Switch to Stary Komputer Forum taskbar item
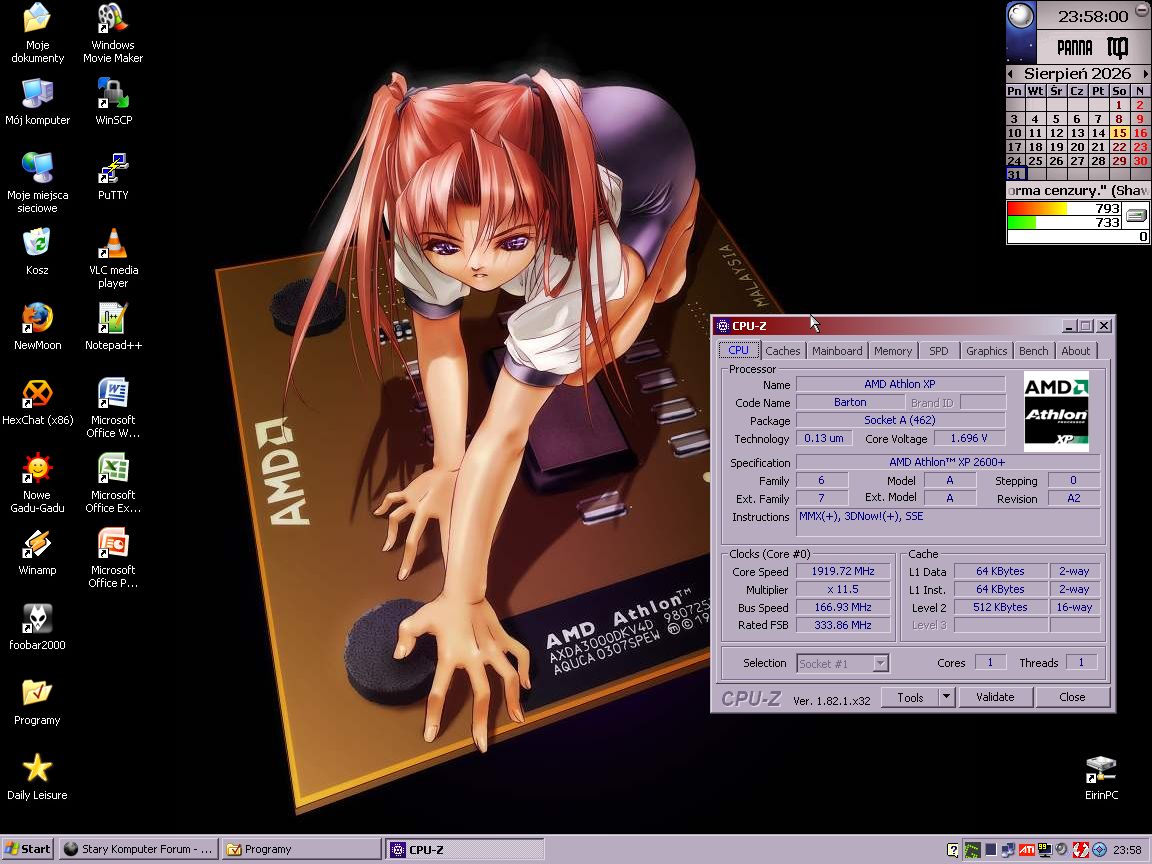Image resolution: width=1152 pixels, height=864 pixels. (139, 849)
